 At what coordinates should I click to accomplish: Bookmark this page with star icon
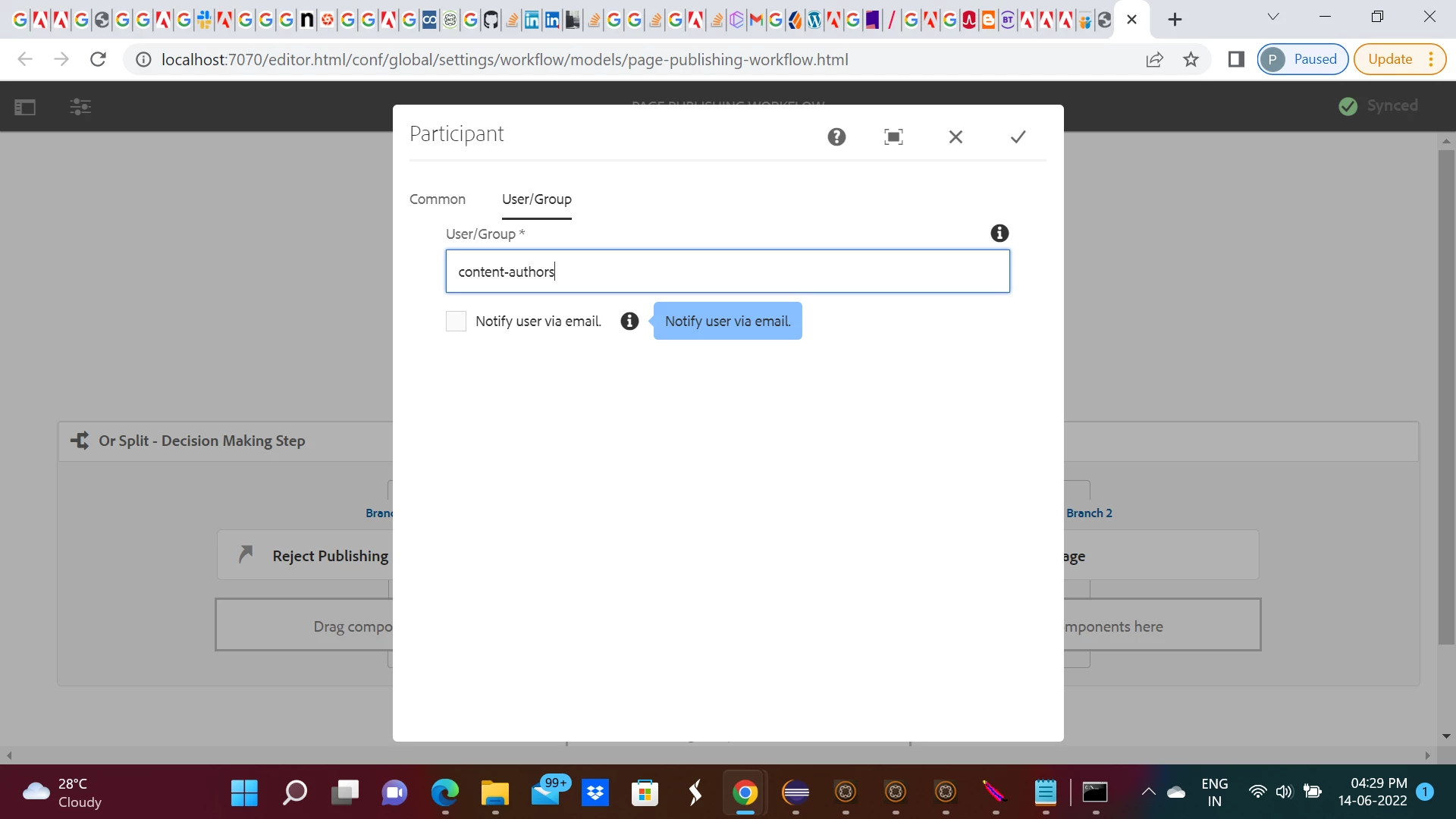pyautogui.click(x=1191, y=59)
